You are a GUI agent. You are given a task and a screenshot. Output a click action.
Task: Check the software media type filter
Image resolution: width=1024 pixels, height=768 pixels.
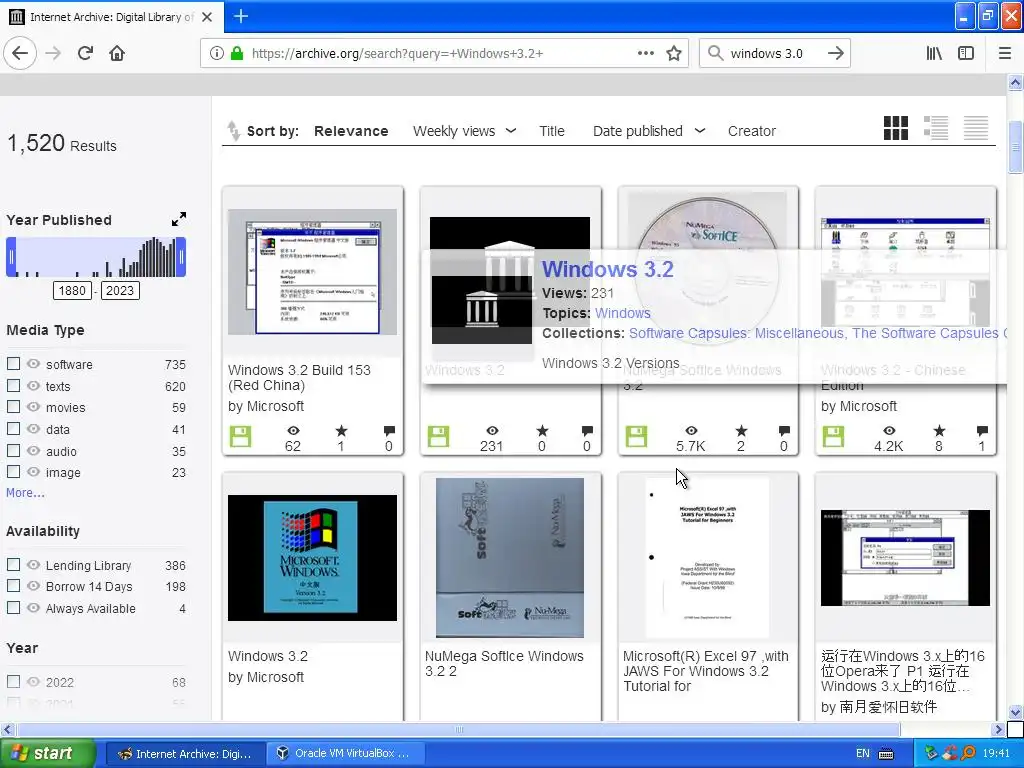(x=13, y=363)
